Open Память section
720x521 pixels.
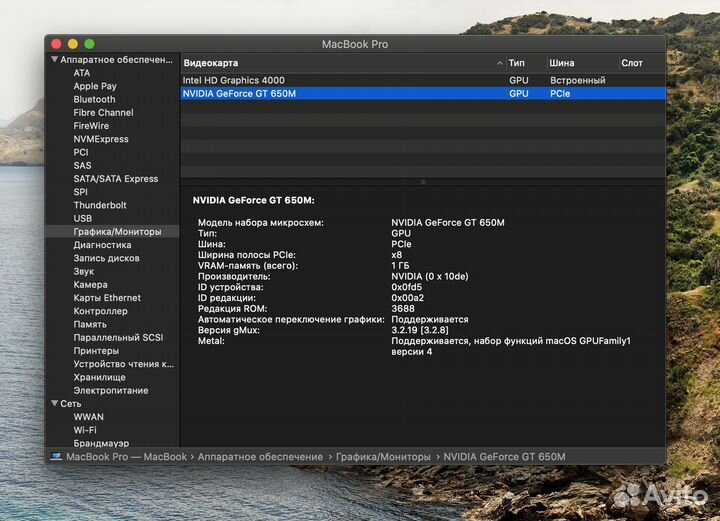[90, 325]
